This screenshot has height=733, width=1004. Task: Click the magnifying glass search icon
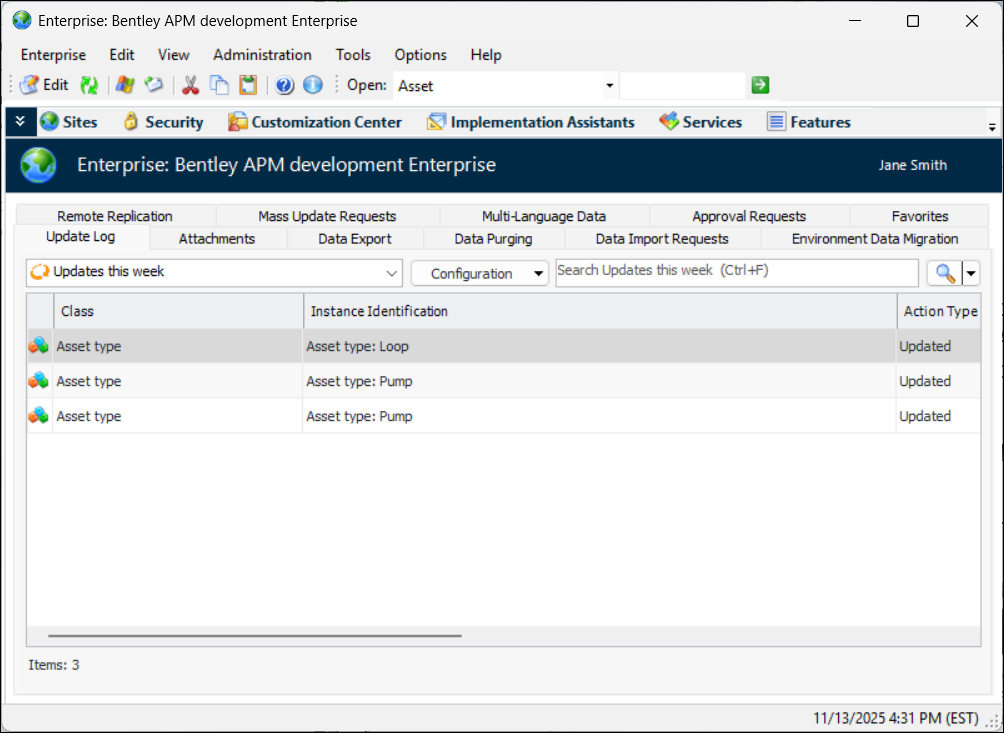point(944,273)
